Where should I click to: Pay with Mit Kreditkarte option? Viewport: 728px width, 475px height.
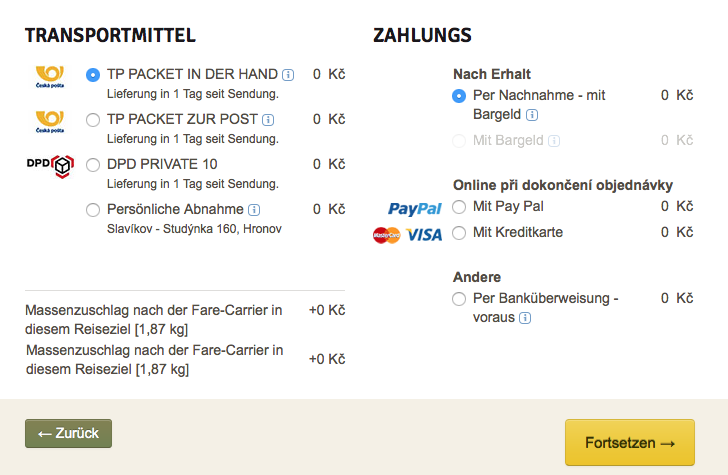(459, 233)
